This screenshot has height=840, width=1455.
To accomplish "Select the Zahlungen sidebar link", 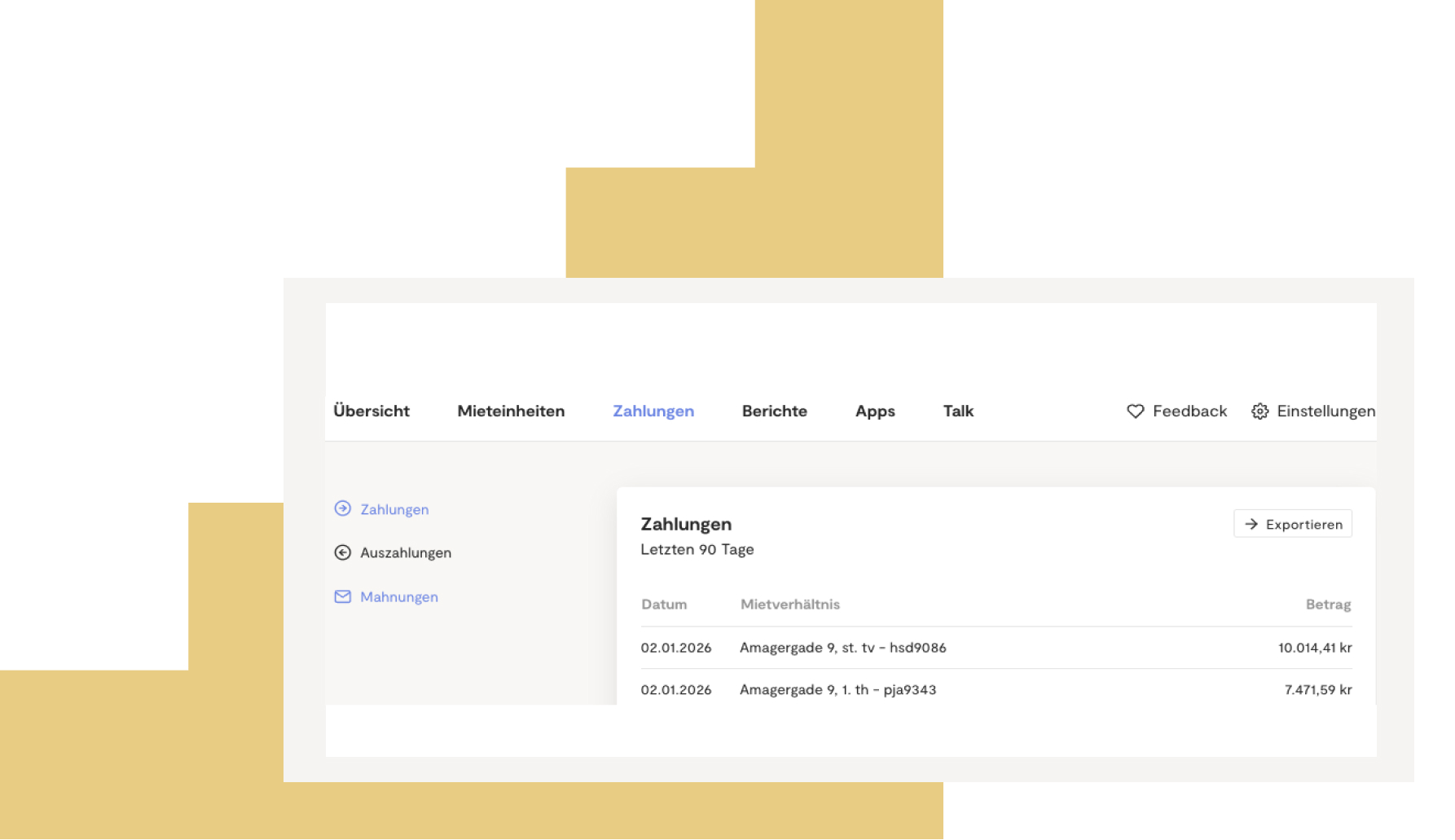I will click(x=394, y=509).
